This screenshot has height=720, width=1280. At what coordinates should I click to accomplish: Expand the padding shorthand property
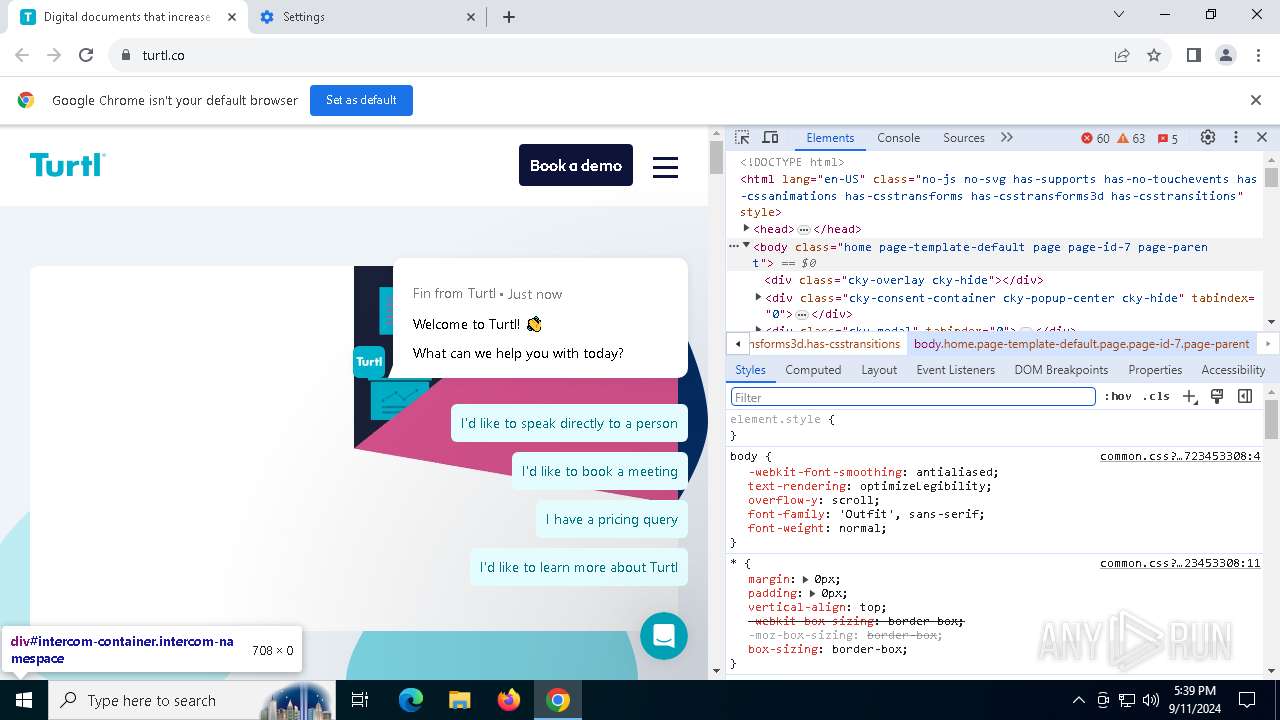[814, 593]
